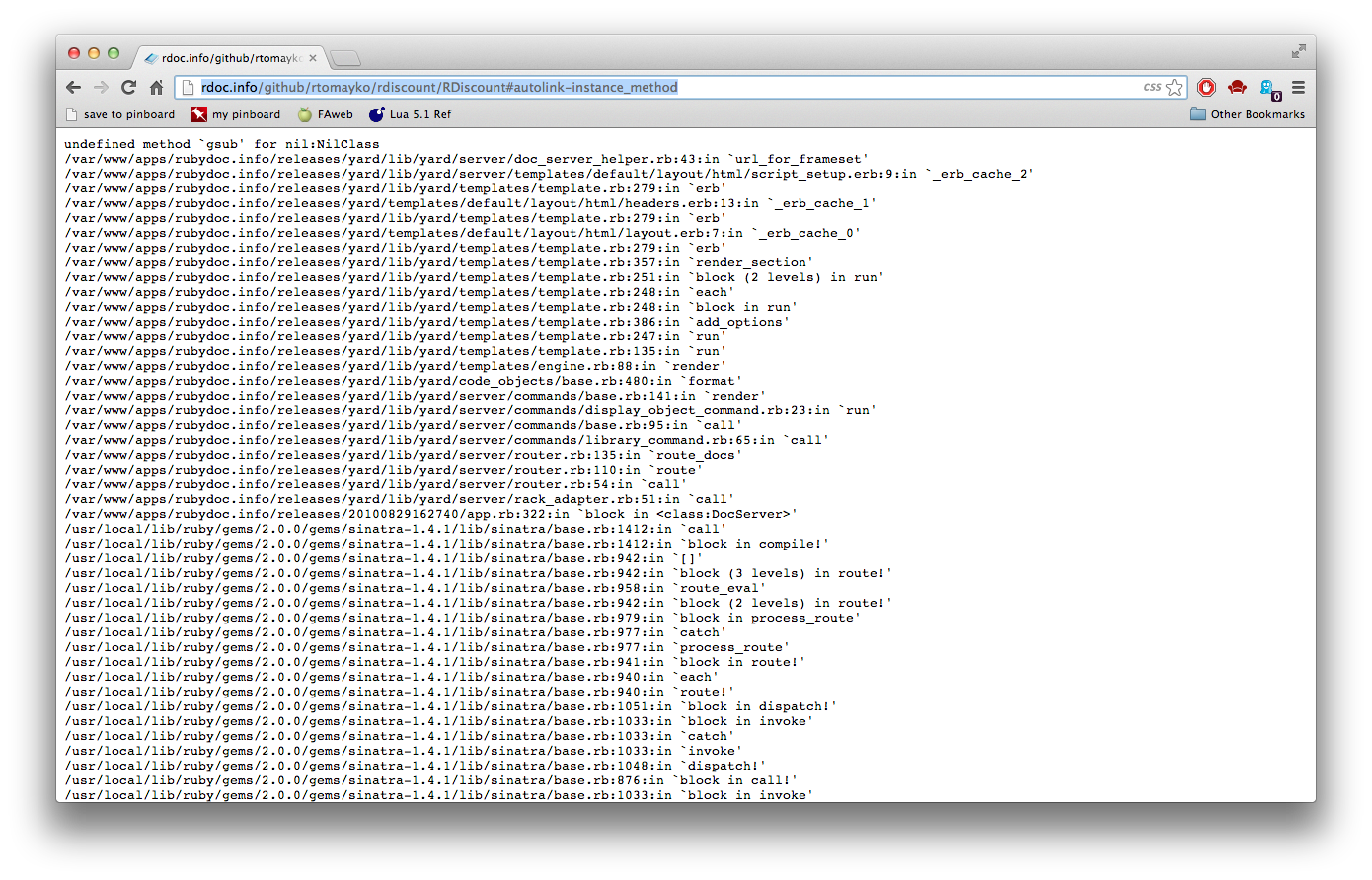This screenshot has width=1372, height=880.
Task: Toggle the fullscreen window arrows
Action: click(1298, 51)
